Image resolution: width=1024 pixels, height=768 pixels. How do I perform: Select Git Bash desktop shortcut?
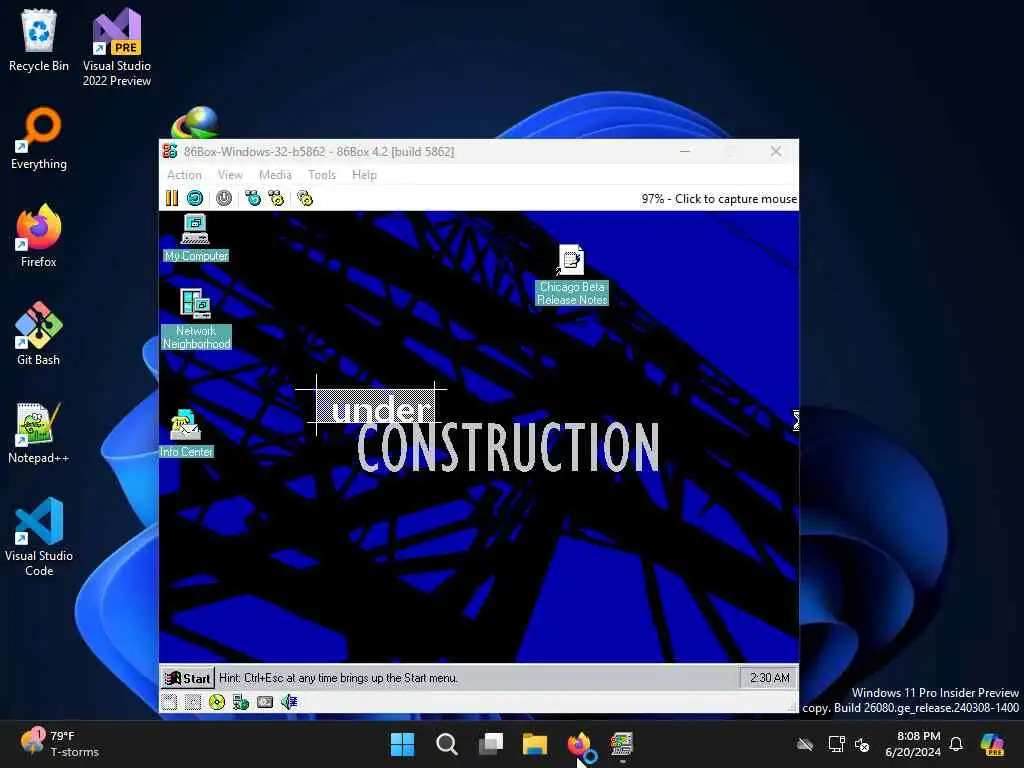[x=39, y=334]
